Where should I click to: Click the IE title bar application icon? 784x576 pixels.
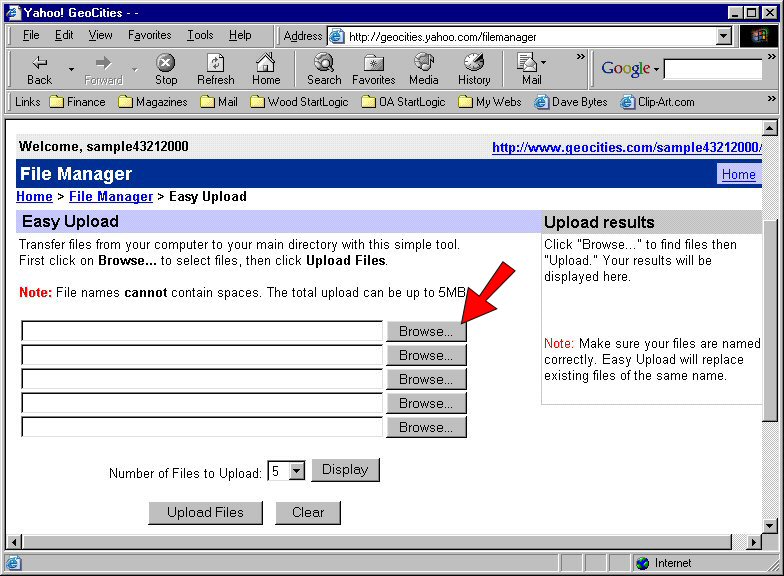click(12, 12)
